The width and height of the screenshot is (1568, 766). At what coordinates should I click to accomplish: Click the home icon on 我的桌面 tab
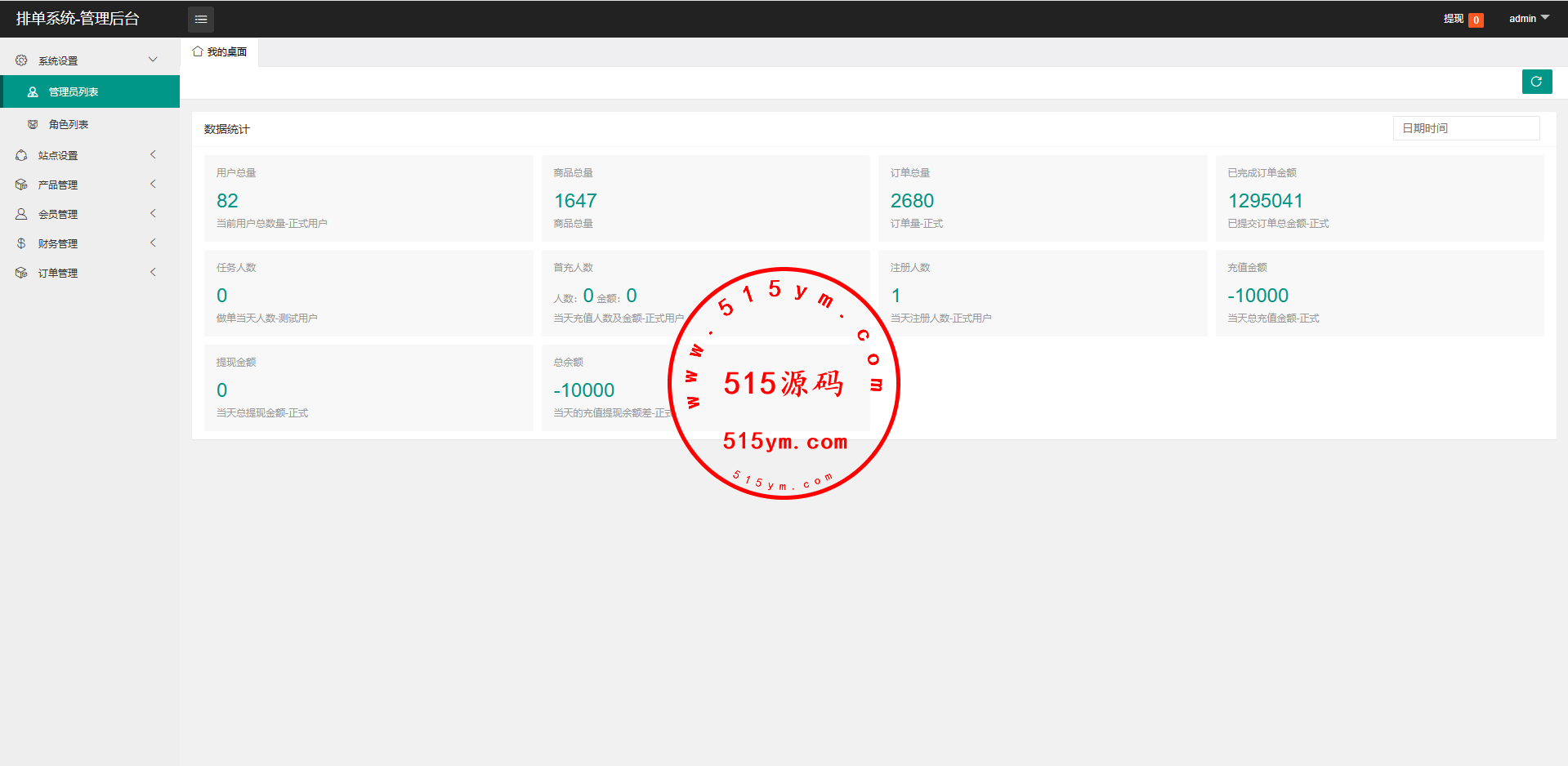(198, 51)
